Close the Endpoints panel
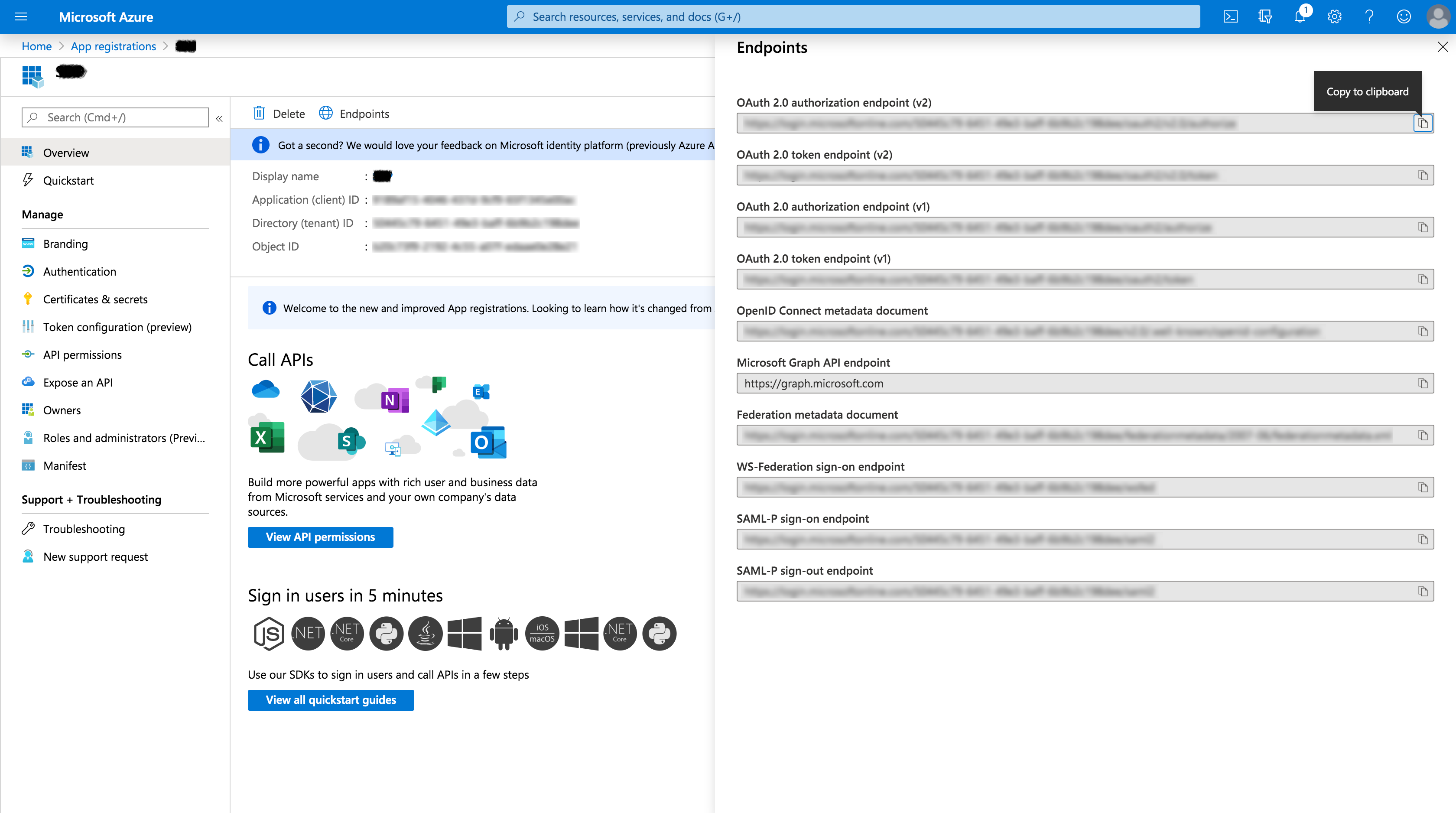Screen dimensions: 1456x813 (x=1443, y=47)
